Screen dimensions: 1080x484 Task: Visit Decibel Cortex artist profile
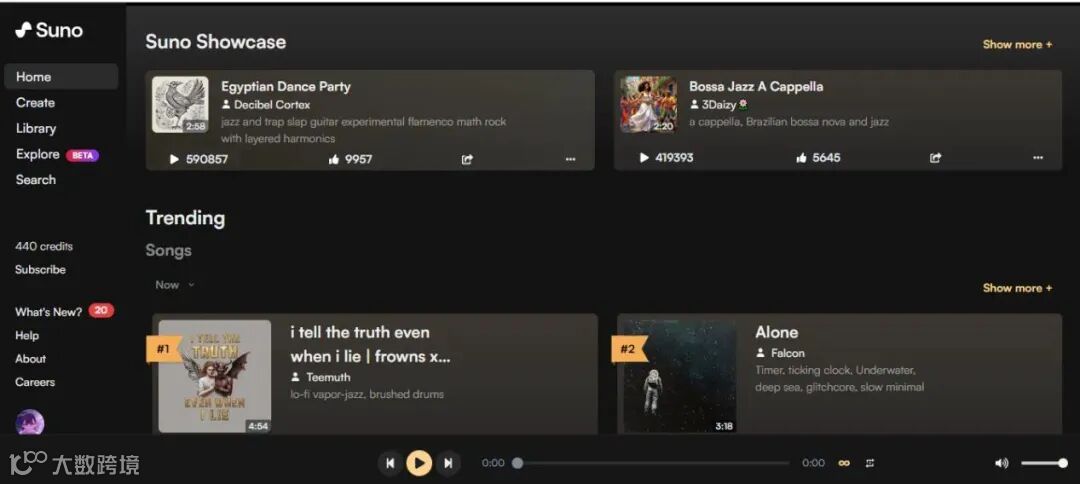pos(266,105)
